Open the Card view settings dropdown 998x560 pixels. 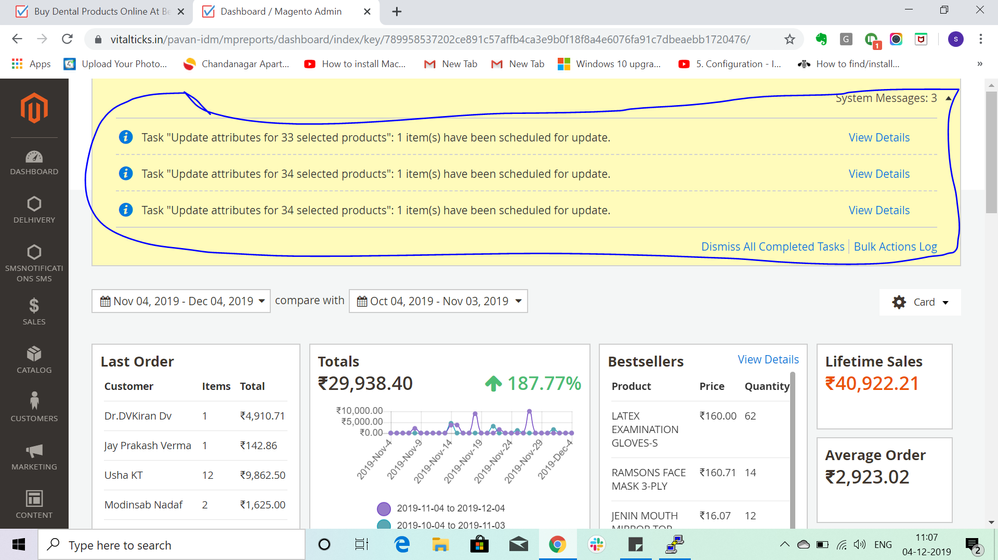(x=919, y=302)
